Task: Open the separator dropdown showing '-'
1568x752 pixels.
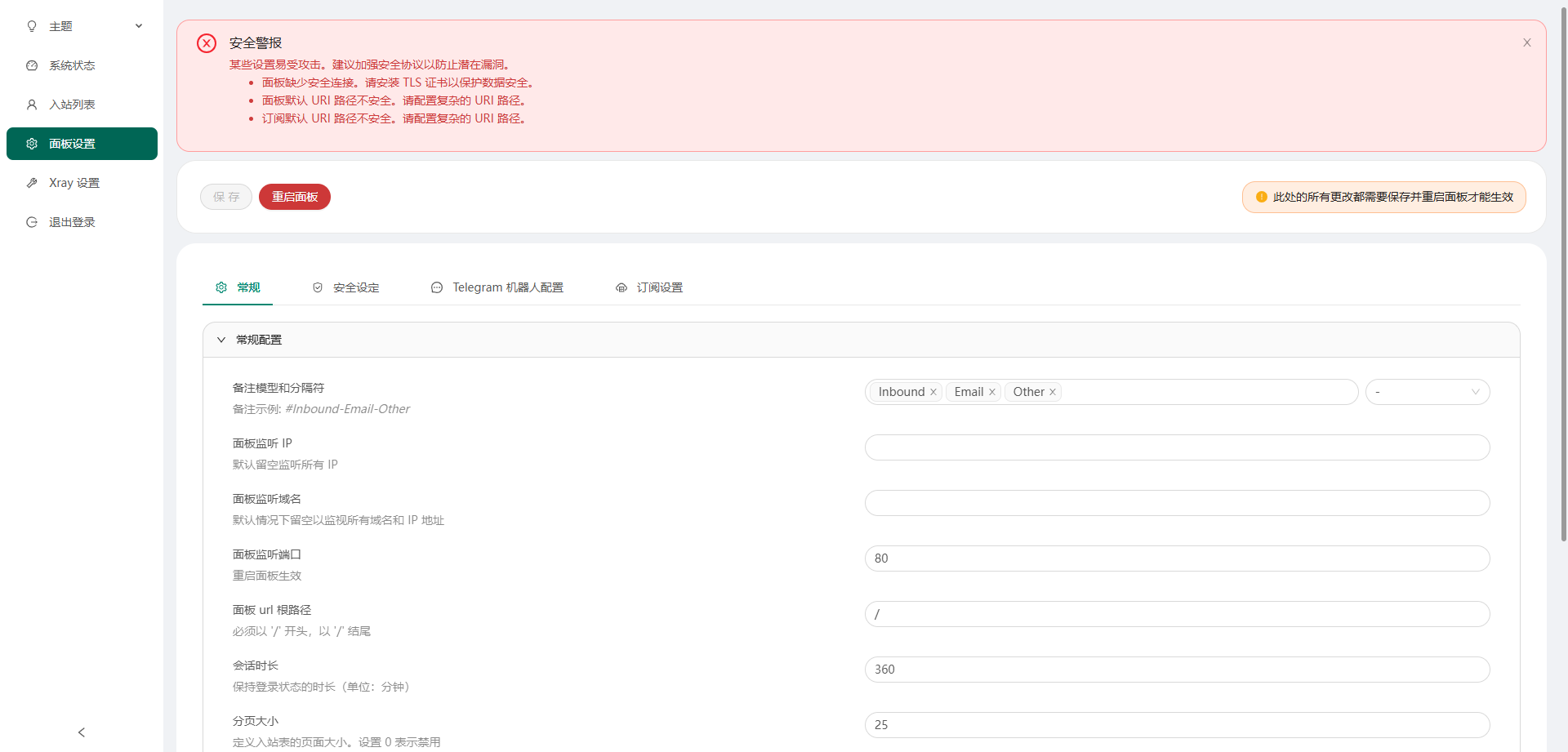Action: pos(1428,392)
